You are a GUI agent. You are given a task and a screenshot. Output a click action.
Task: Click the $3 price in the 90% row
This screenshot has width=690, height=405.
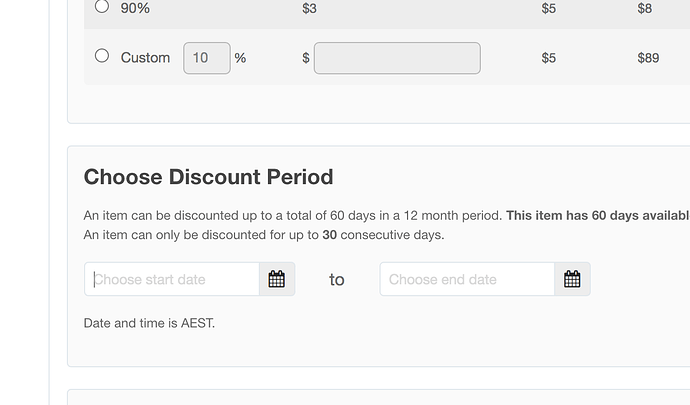tap(309, 8)
